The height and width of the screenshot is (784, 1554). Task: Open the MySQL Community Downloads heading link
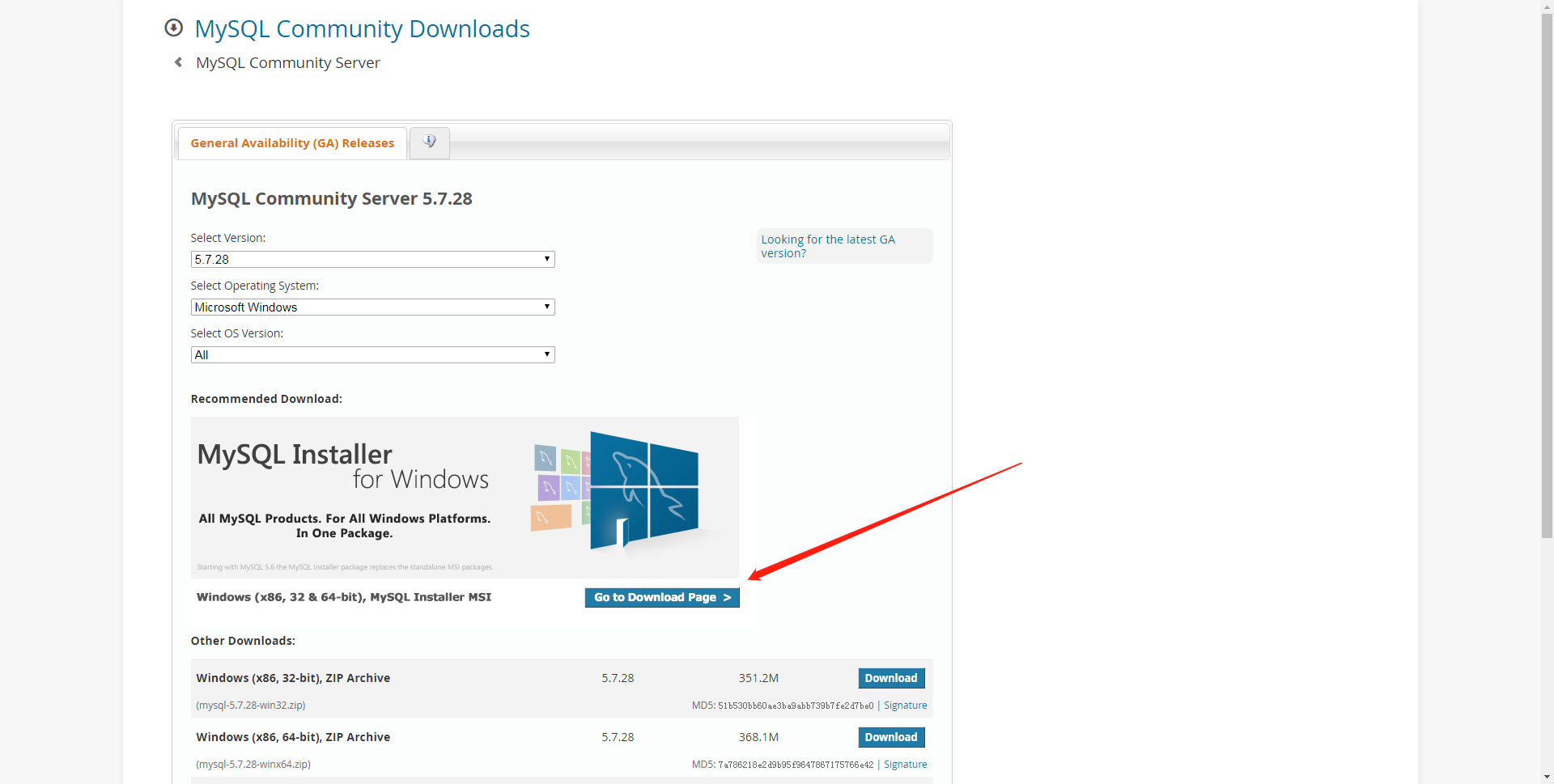362,29
